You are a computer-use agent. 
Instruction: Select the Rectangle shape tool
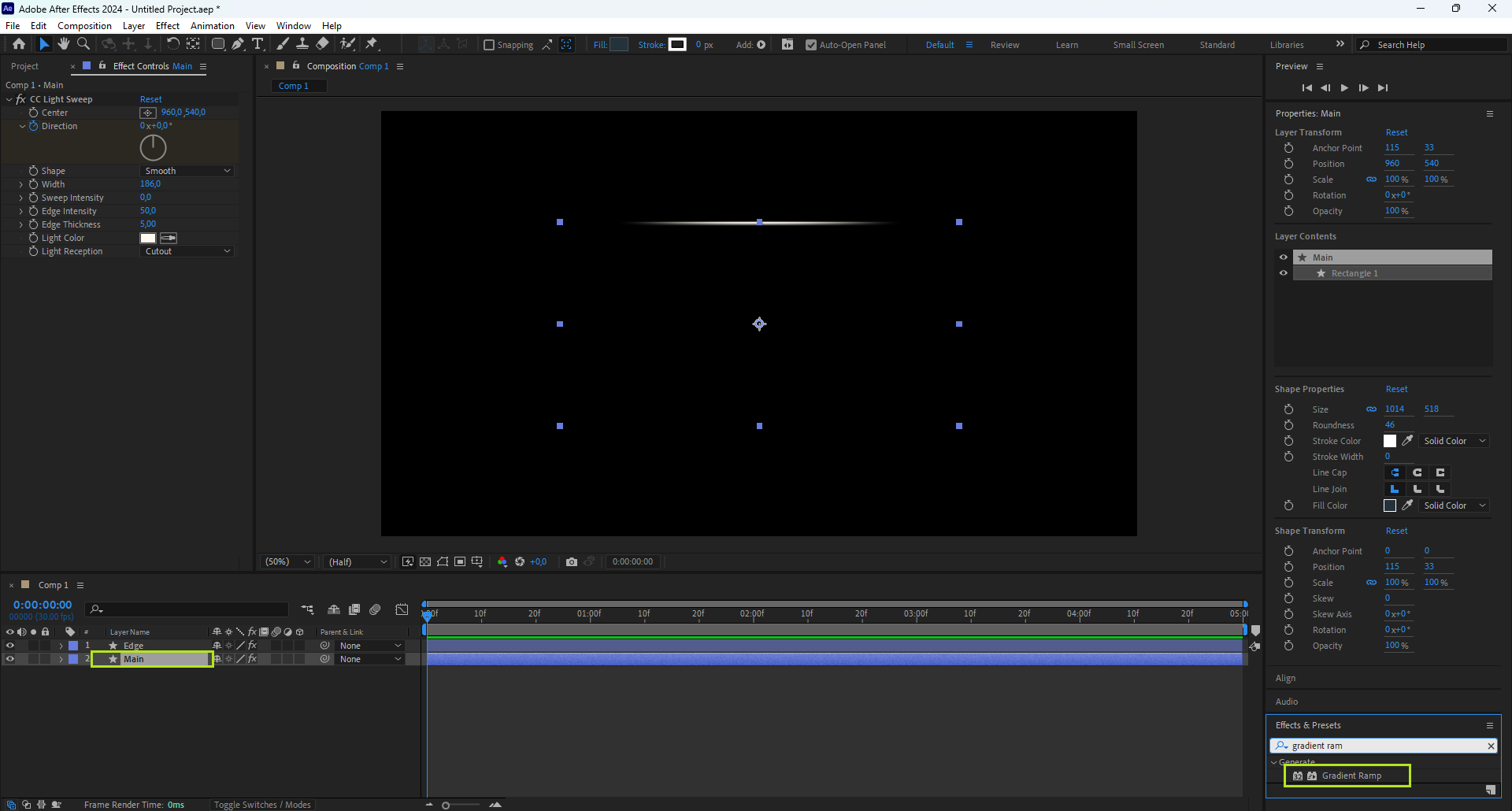pos(218,44)
